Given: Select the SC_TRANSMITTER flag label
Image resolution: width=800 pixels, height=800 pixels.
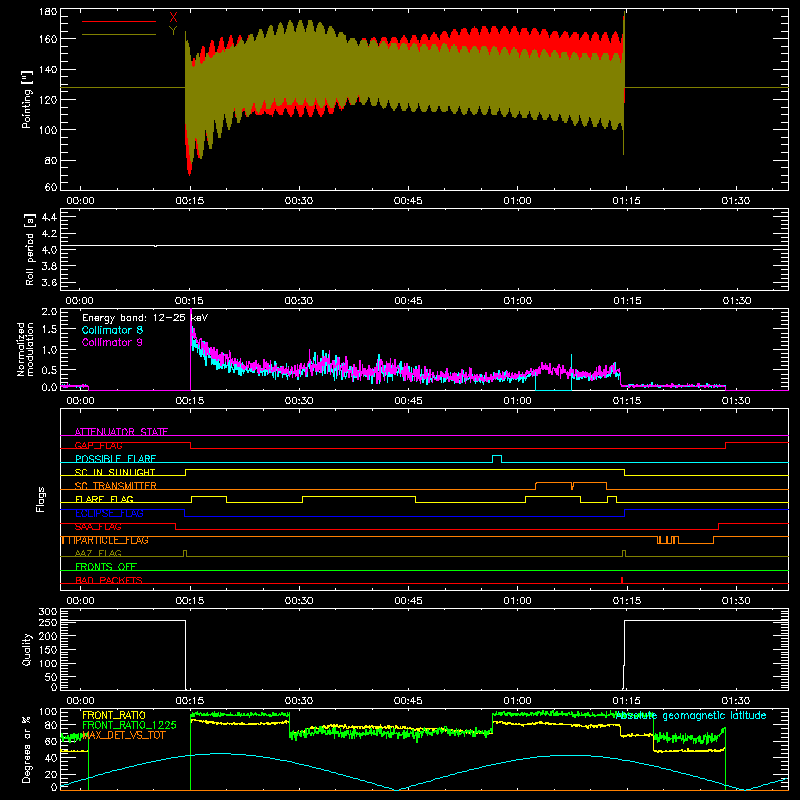Looking at the screenshot, I should tap(116, 486).
